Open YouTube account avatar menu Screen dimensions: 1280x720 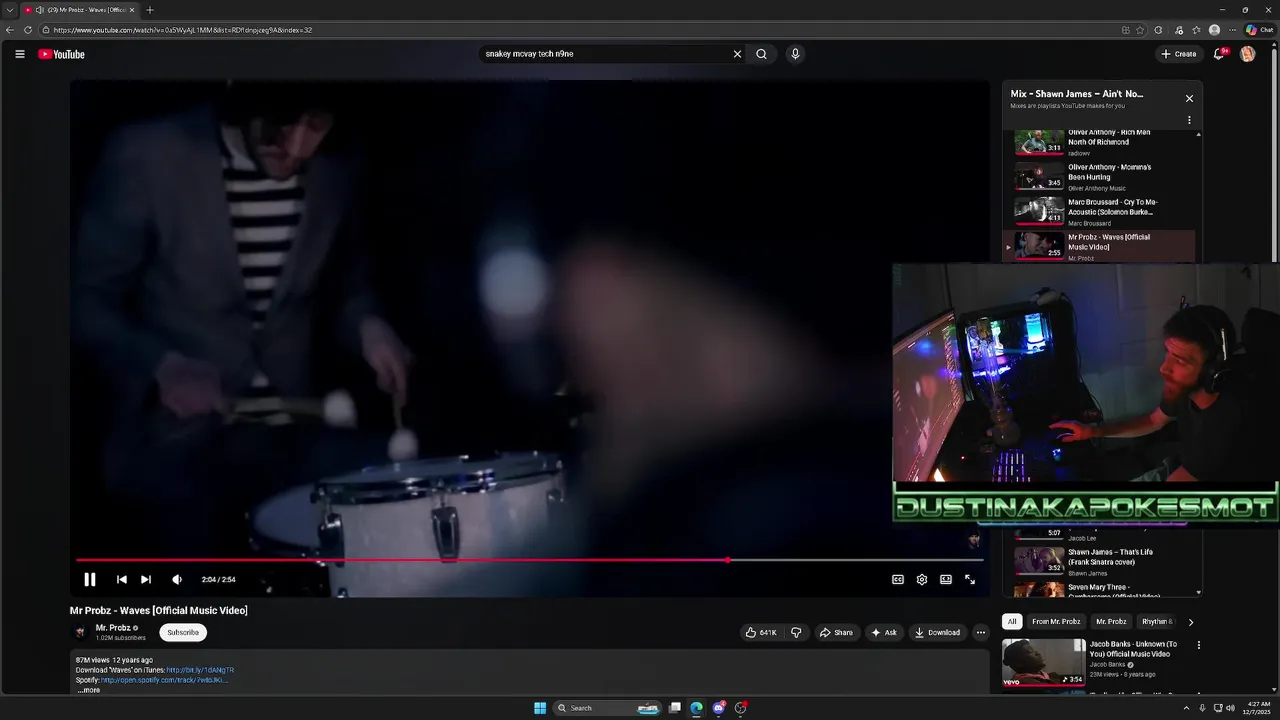[x=1247, y=54]
